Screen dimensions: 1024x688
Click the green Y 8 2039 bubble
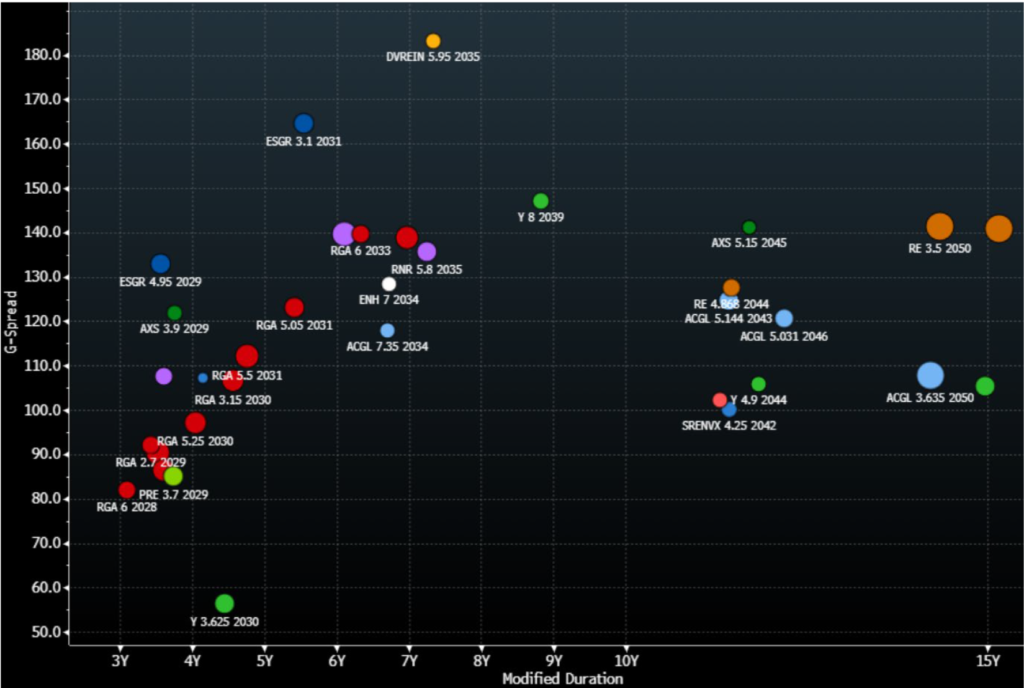pyautogui.click(x=541, y=201)
